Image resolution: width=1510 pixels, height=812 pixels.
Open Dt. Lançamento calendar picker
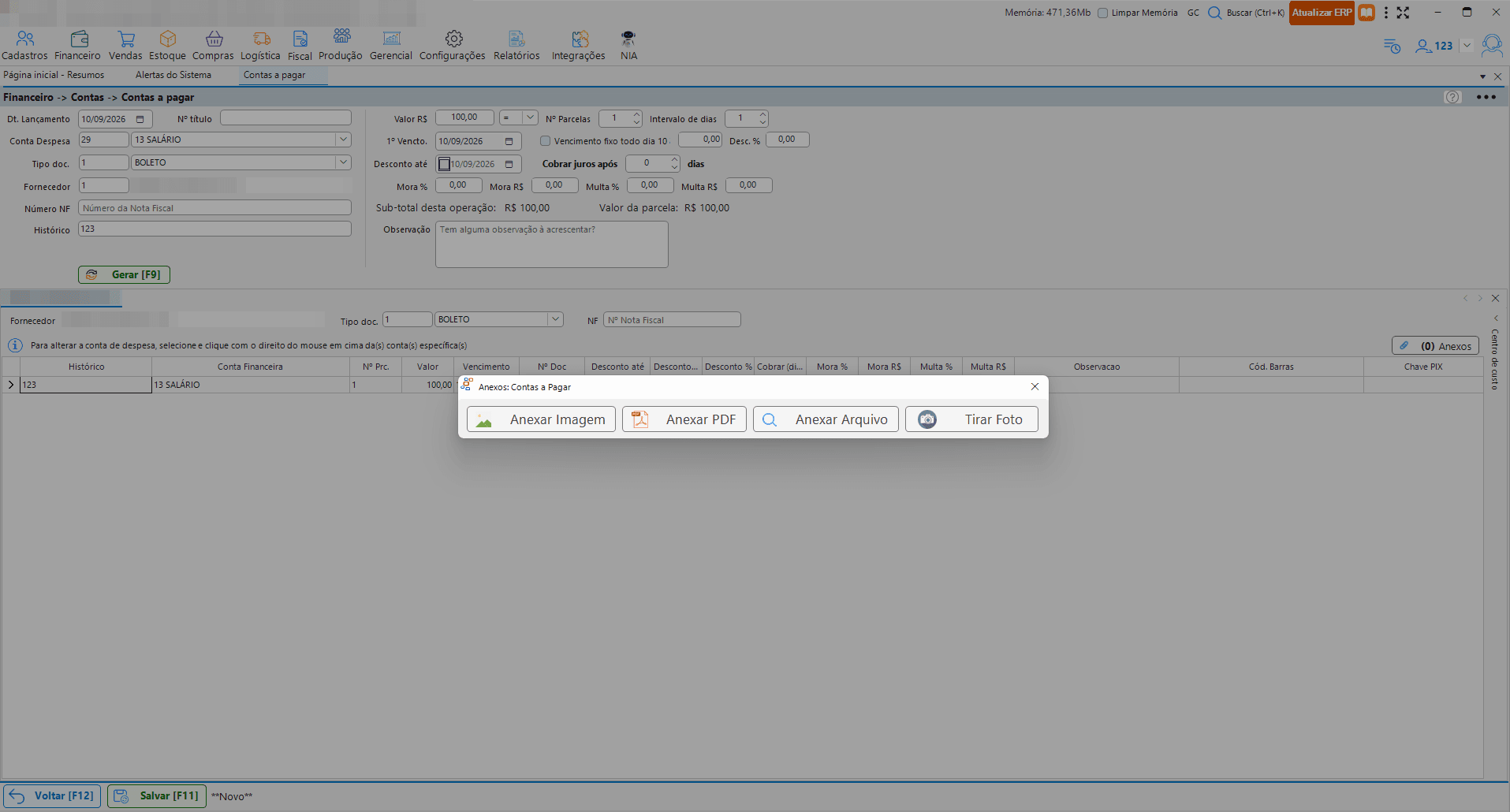click(140, 119)
